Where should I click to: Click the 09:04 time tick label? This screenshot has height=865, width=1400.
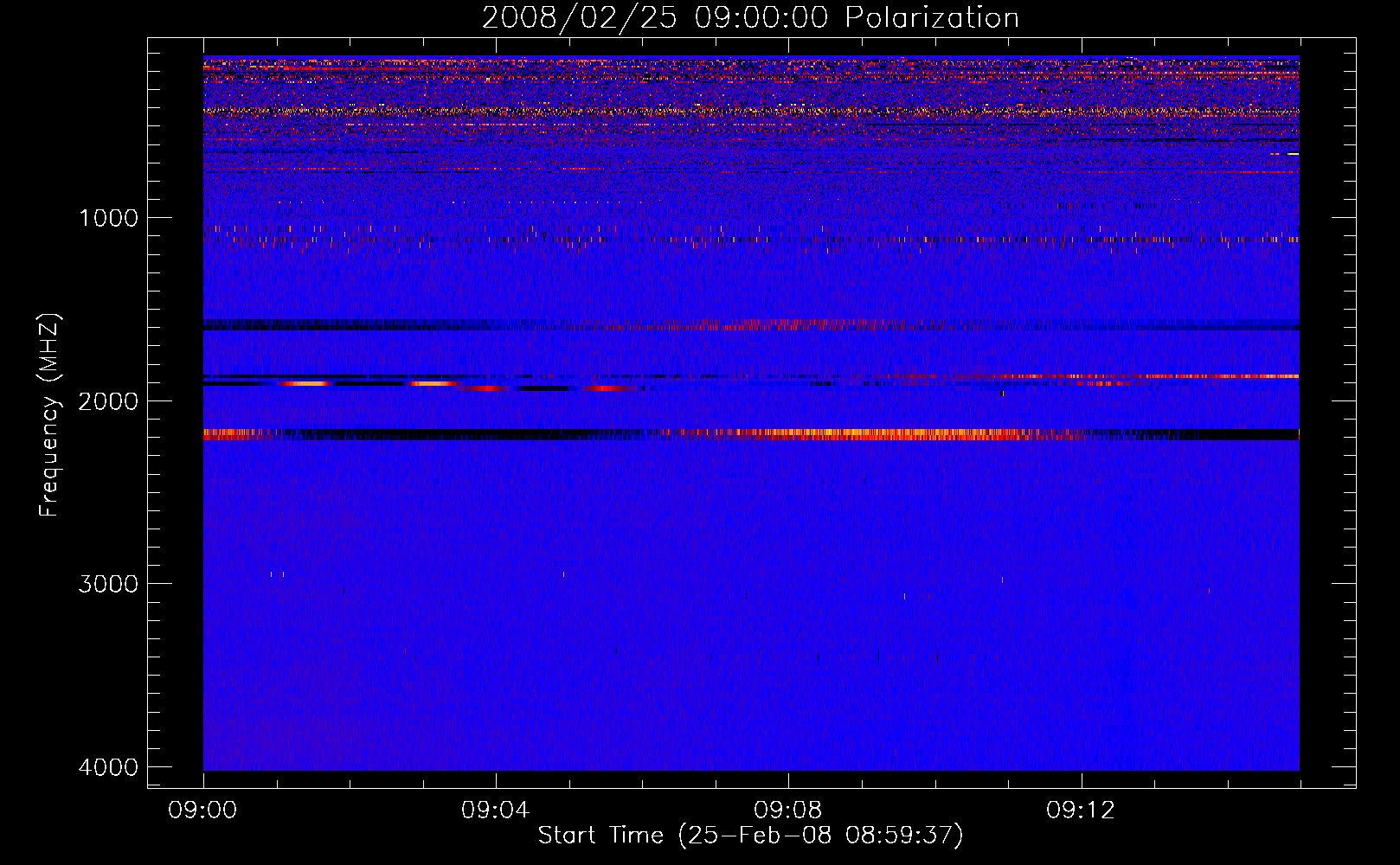pos(496,811)
